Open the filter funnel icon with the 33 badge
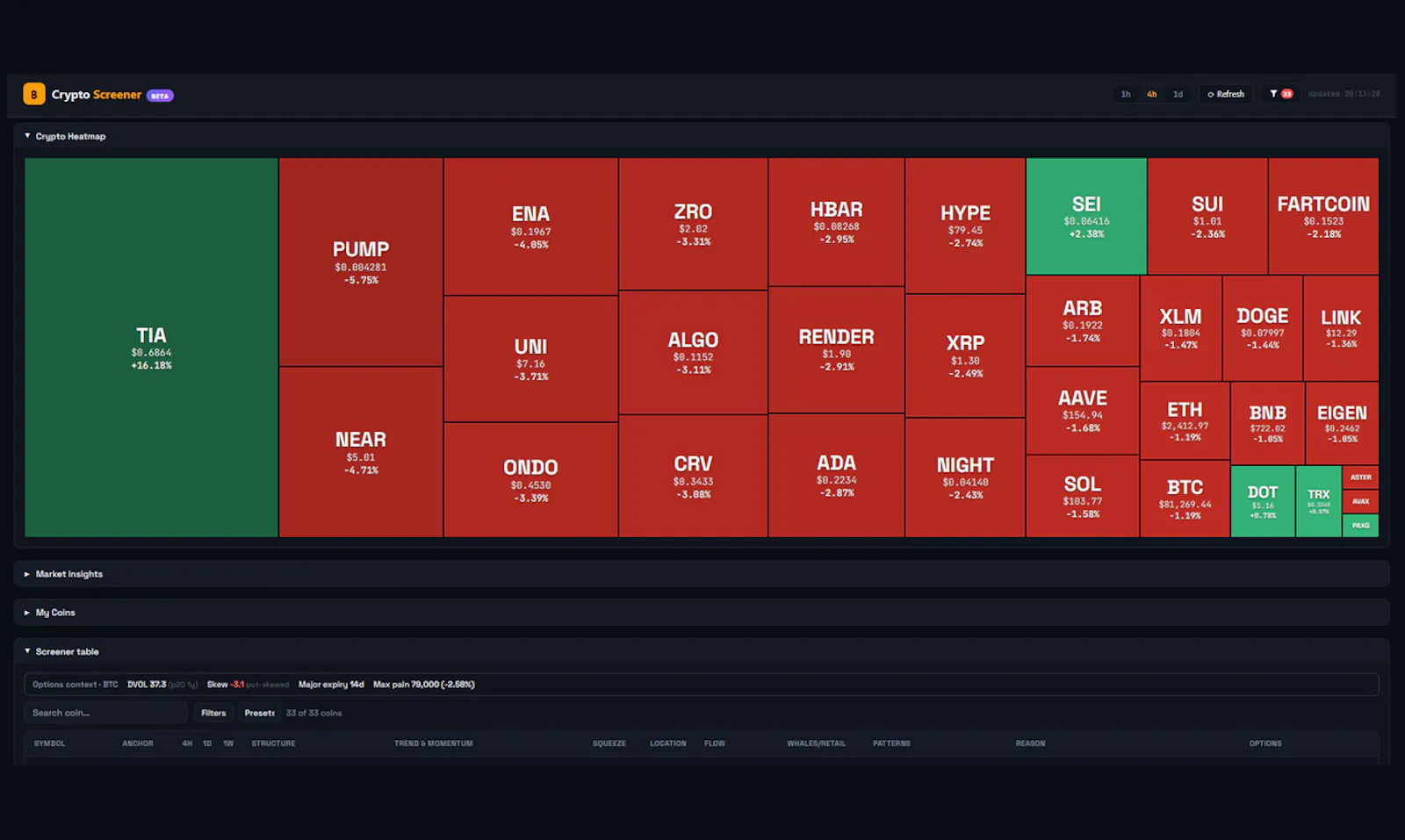The width and height of the screenshot is (1405, 840). click(1281, 94)
